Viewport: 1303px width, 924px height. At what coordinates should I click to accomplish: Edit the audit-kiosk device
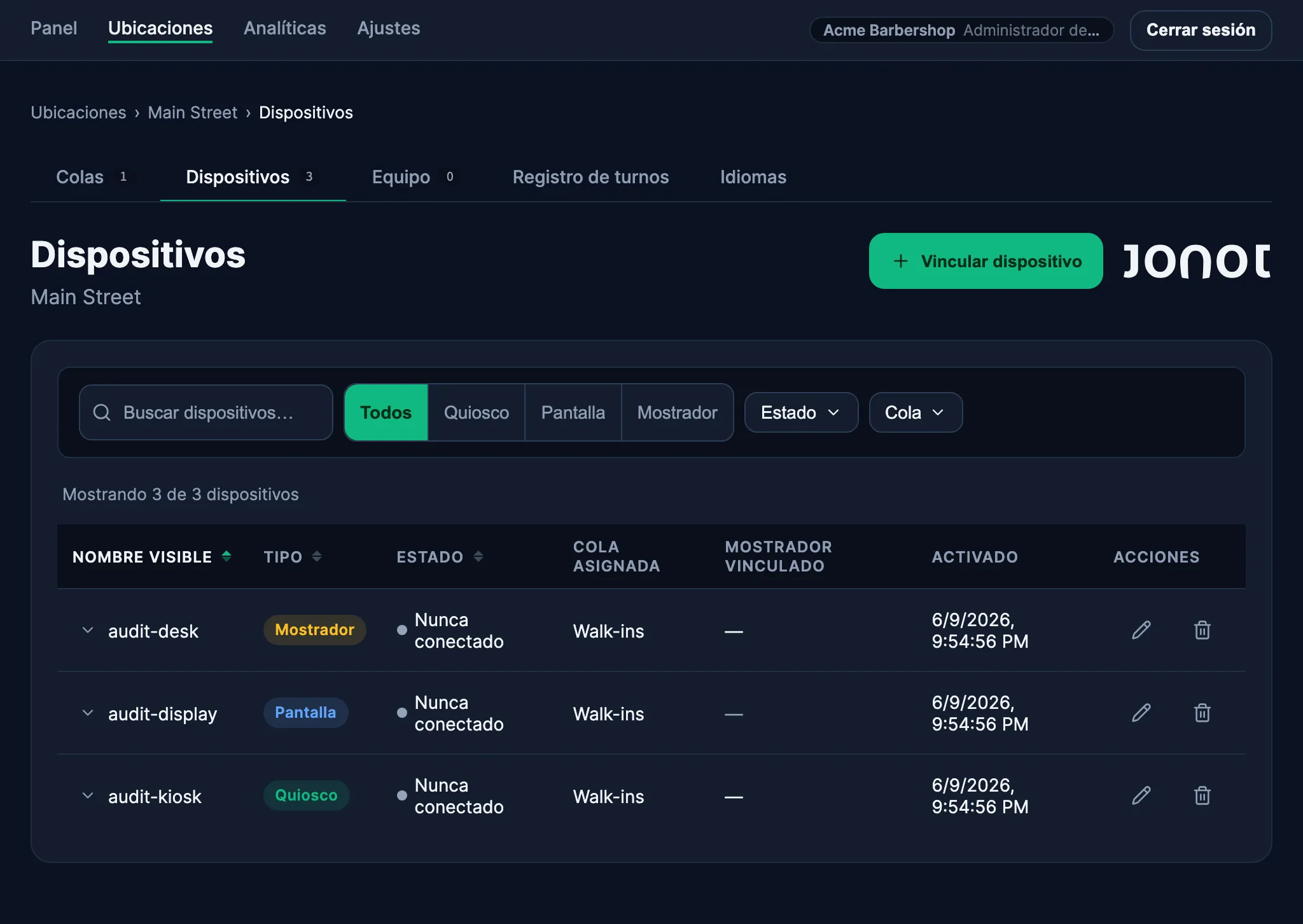[x=1141, y=795]
